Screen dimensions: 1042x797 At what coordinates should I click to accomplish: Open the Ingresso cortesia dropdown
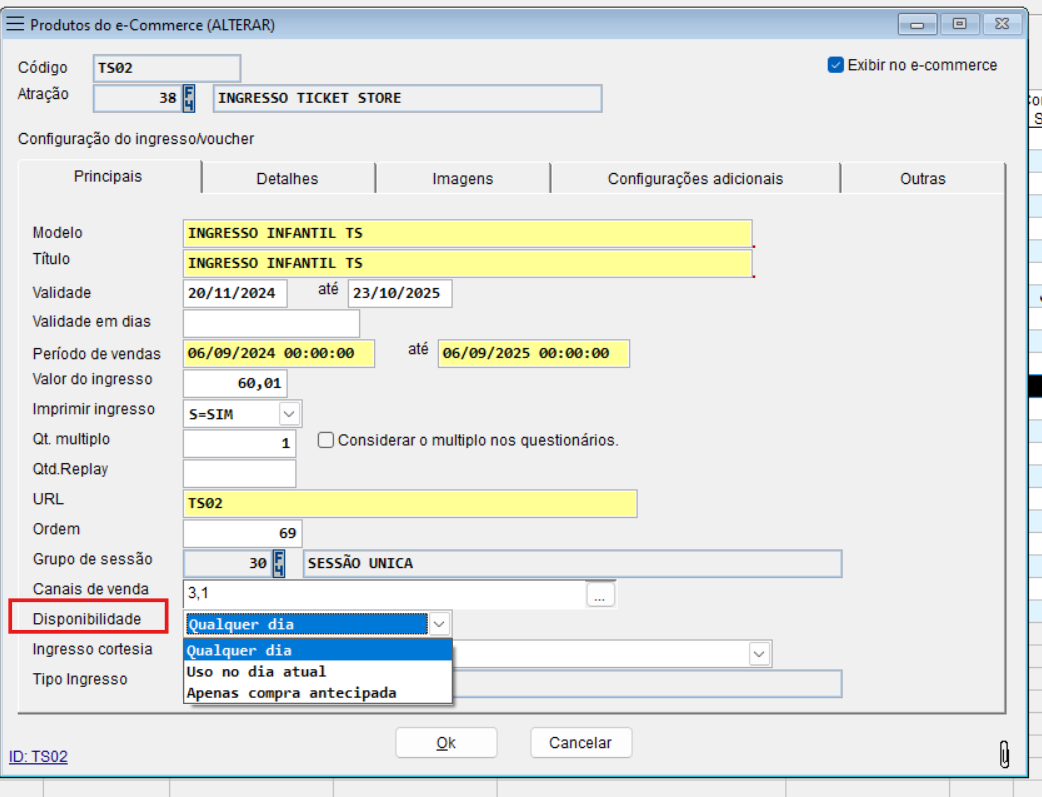(x=760, y=654)
